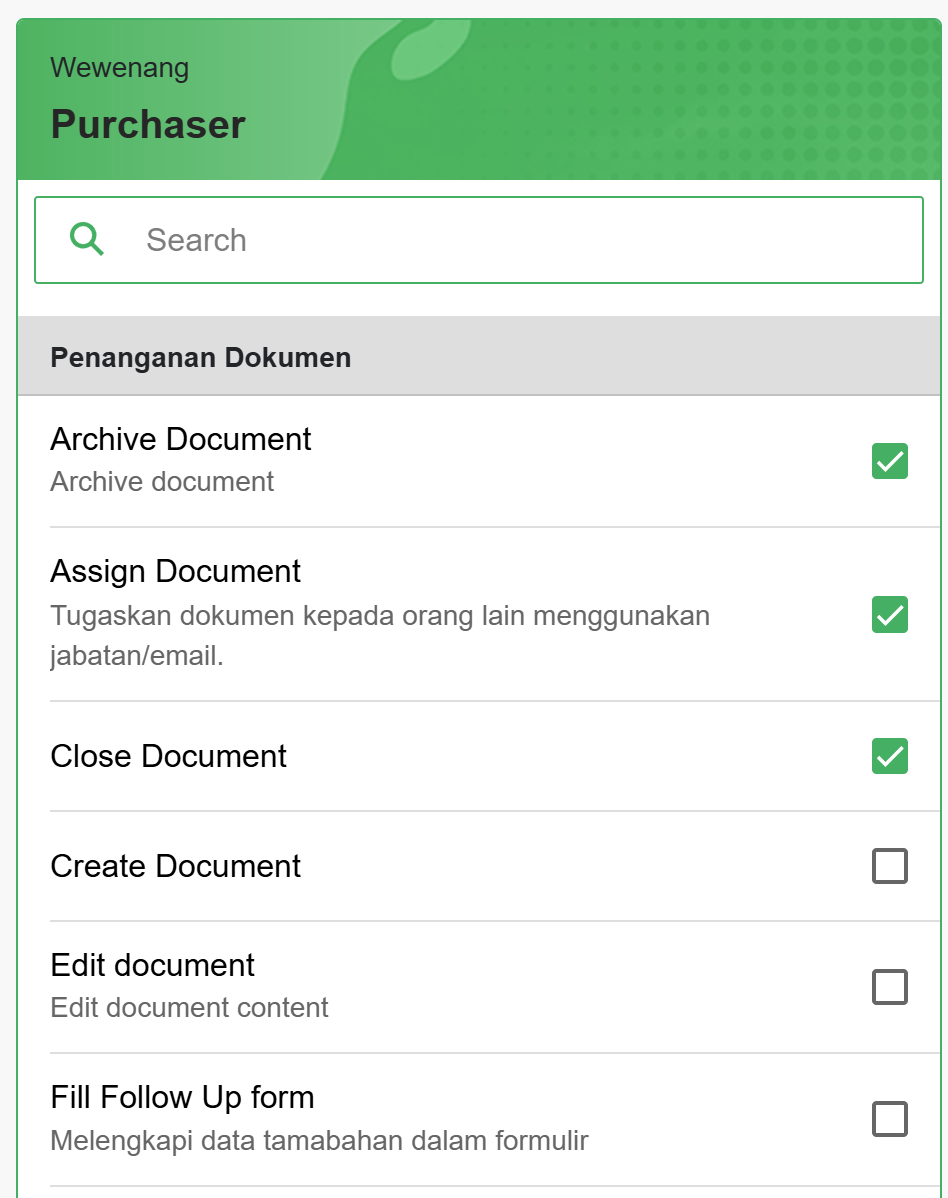The height and width of the screenshot is (1198, 948).
Task: Click the green search magnifier icon
Action: (x=86, y=239)
